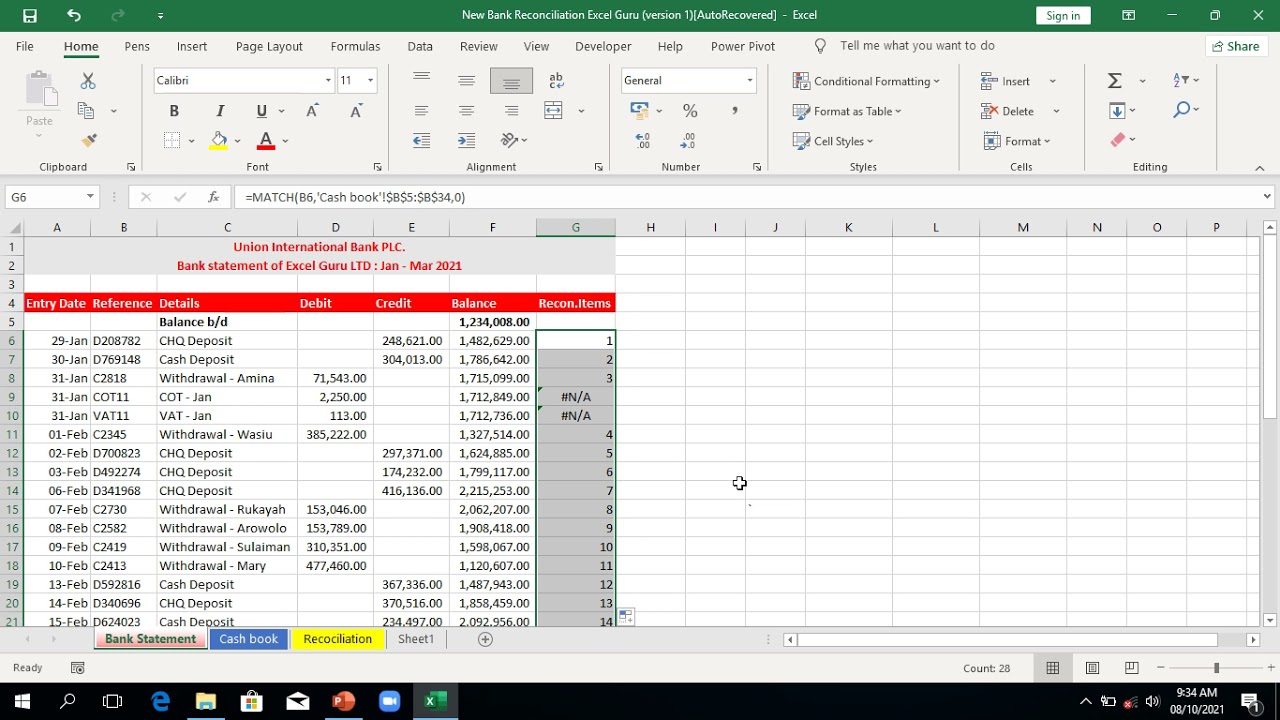The image size is (1280, 720).
Task: Toggle Middle Align for the cell
Action: click(x=466, y=81)
